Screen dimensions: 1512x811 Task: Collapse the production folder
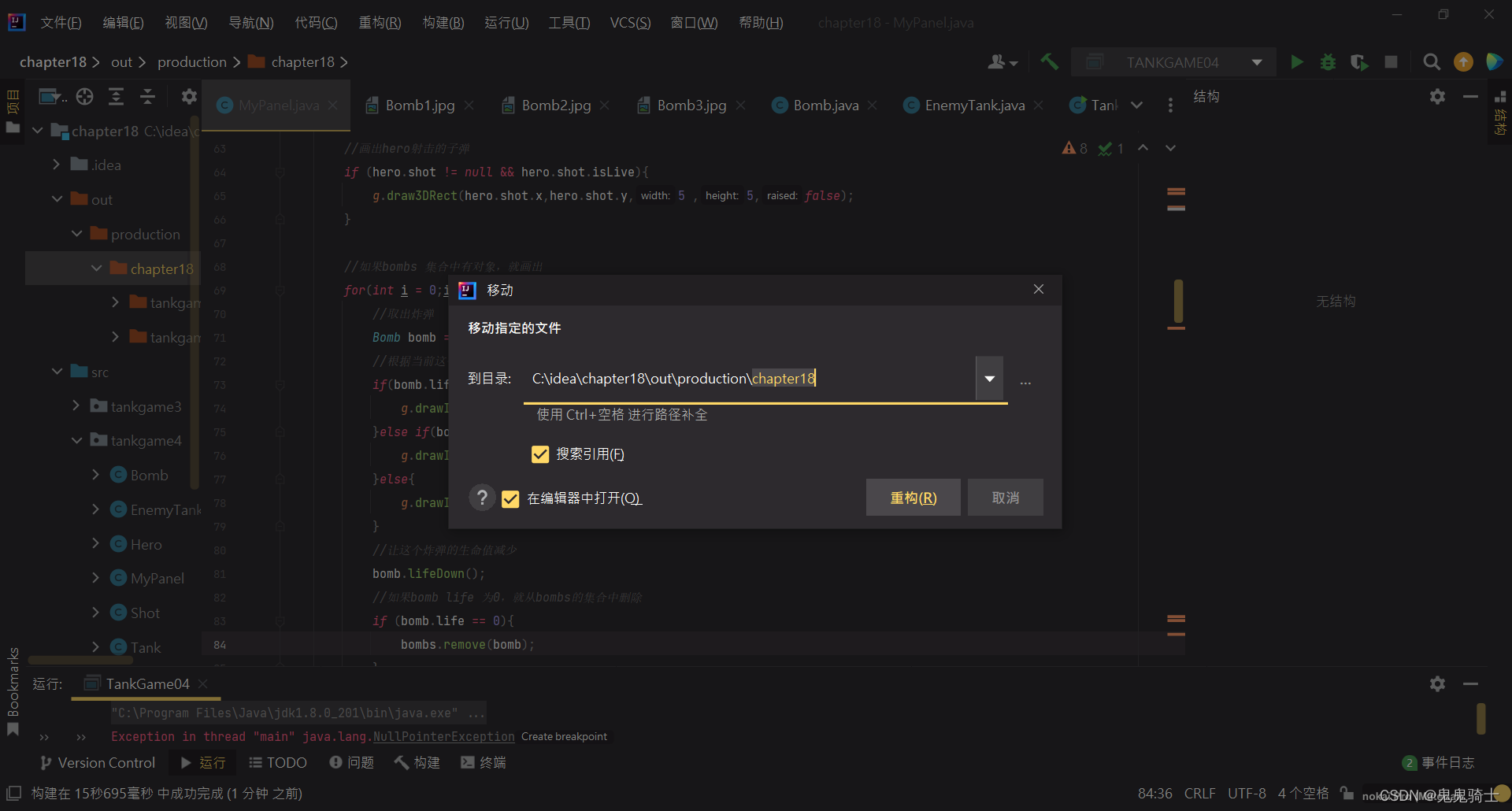coord(77,234)
